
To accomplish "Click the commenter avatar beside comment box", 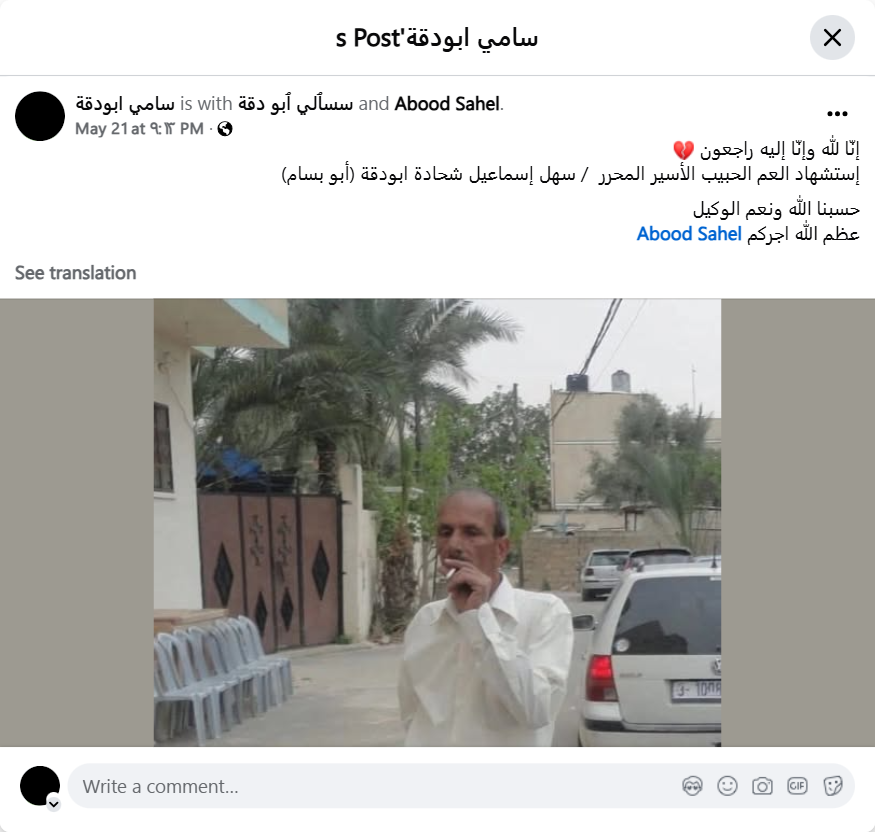I will coord(40,786).
